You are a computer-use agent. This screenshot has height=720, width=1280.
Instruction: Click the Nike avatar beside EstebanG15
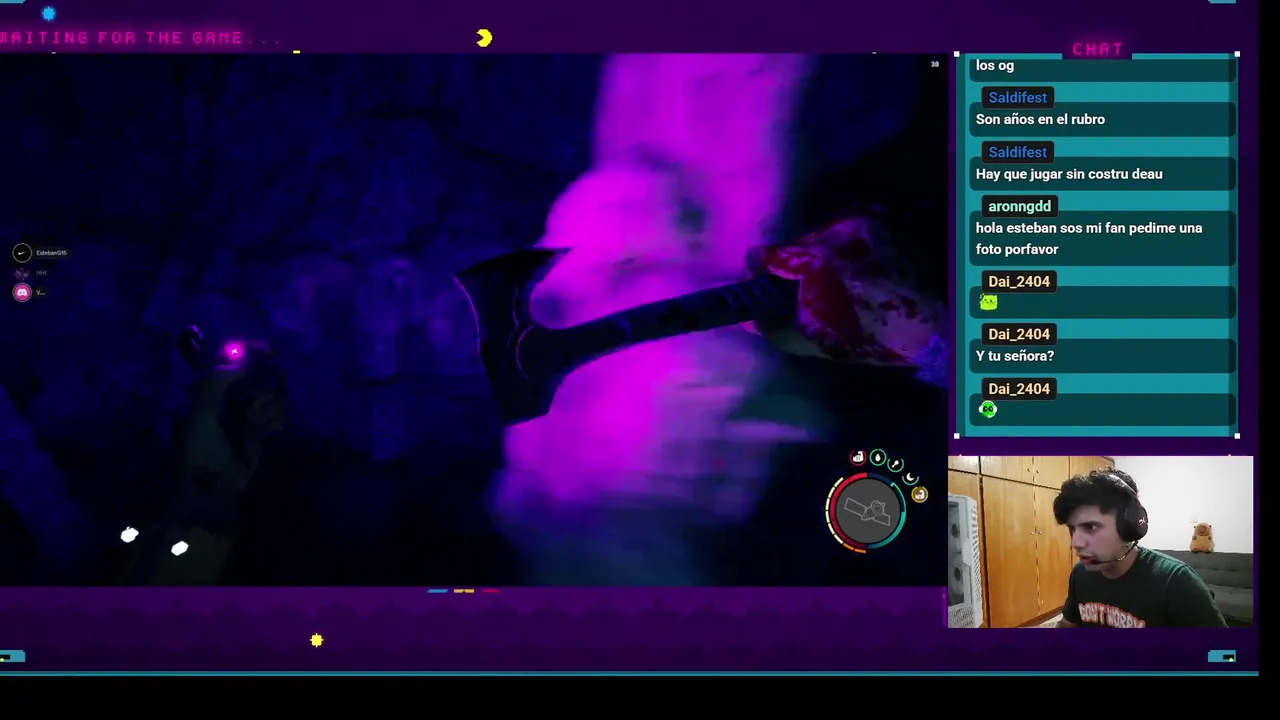coord(22,253)
